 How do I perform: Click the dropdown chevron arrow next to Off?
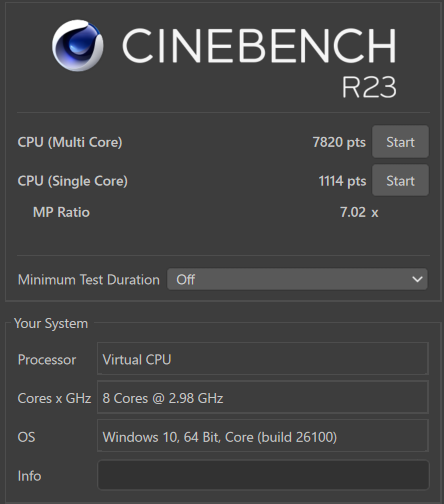coord(417,279)
